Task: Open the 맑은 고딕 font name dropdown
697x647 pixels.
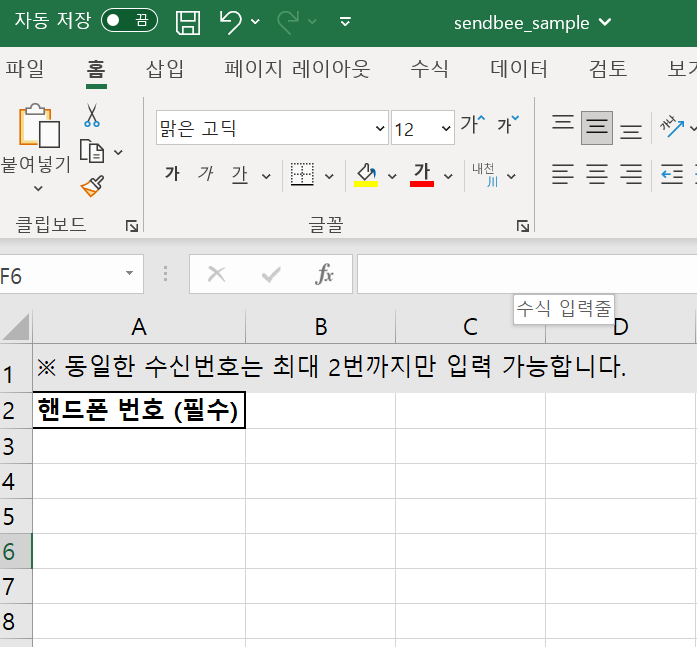Action: click(380, 128)
